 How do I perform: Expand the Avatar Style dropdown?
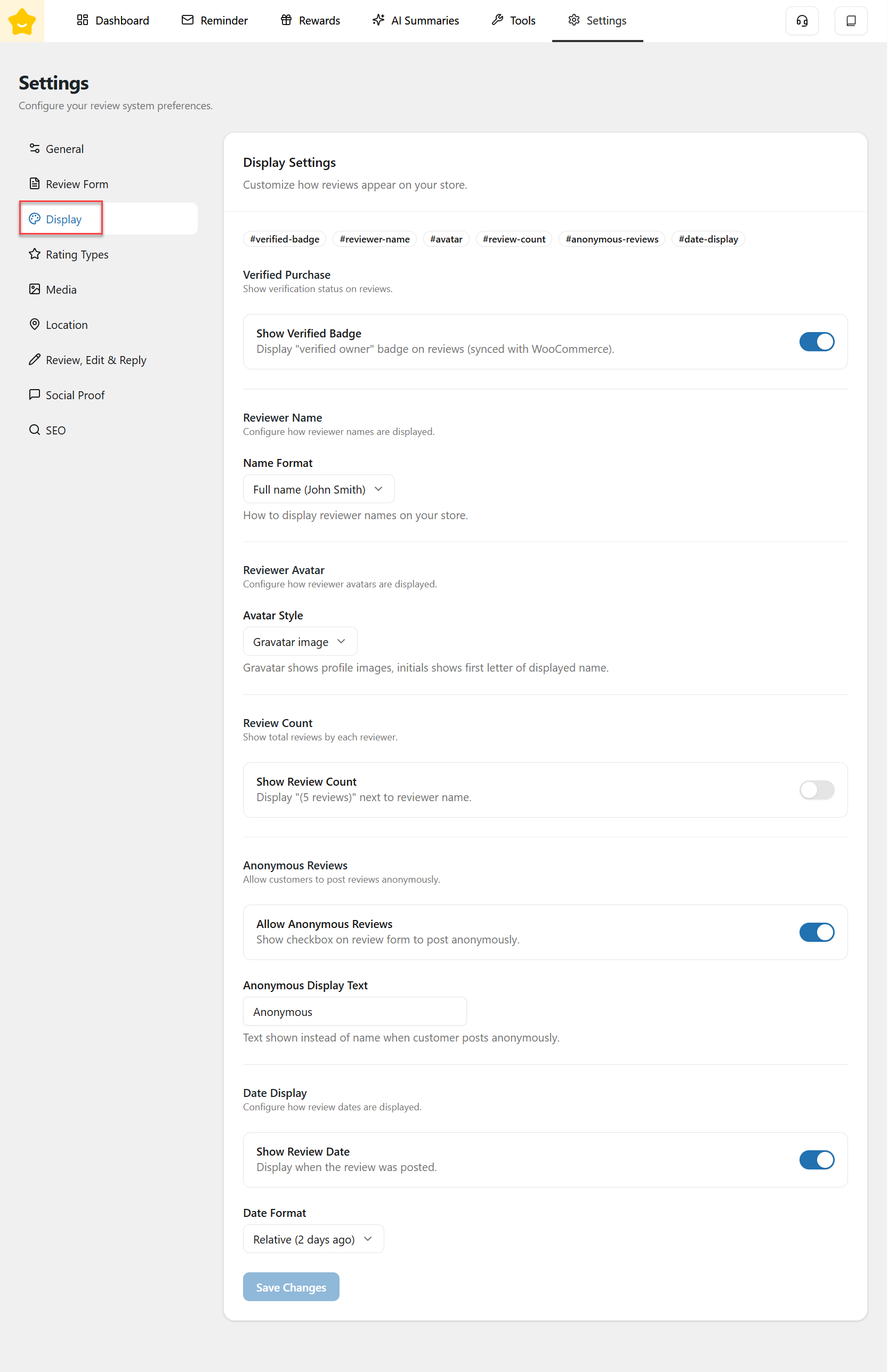click(x=300, y=642)
